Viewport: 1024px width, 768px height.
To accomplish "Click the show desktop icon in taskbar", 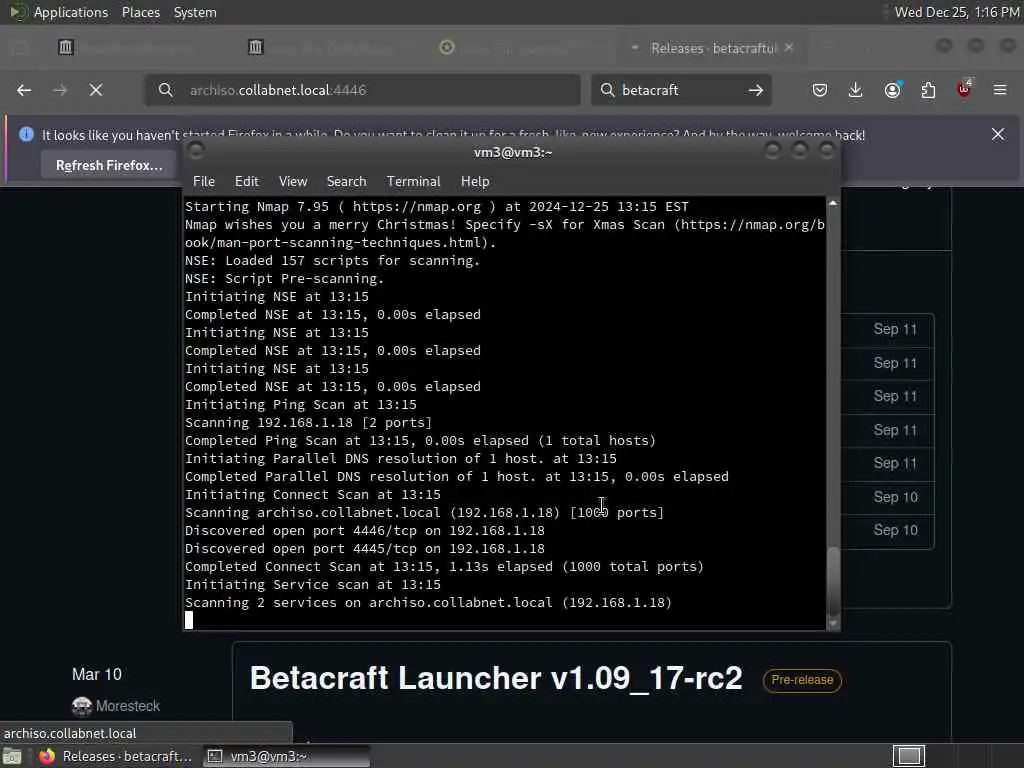I will point(12,757).
